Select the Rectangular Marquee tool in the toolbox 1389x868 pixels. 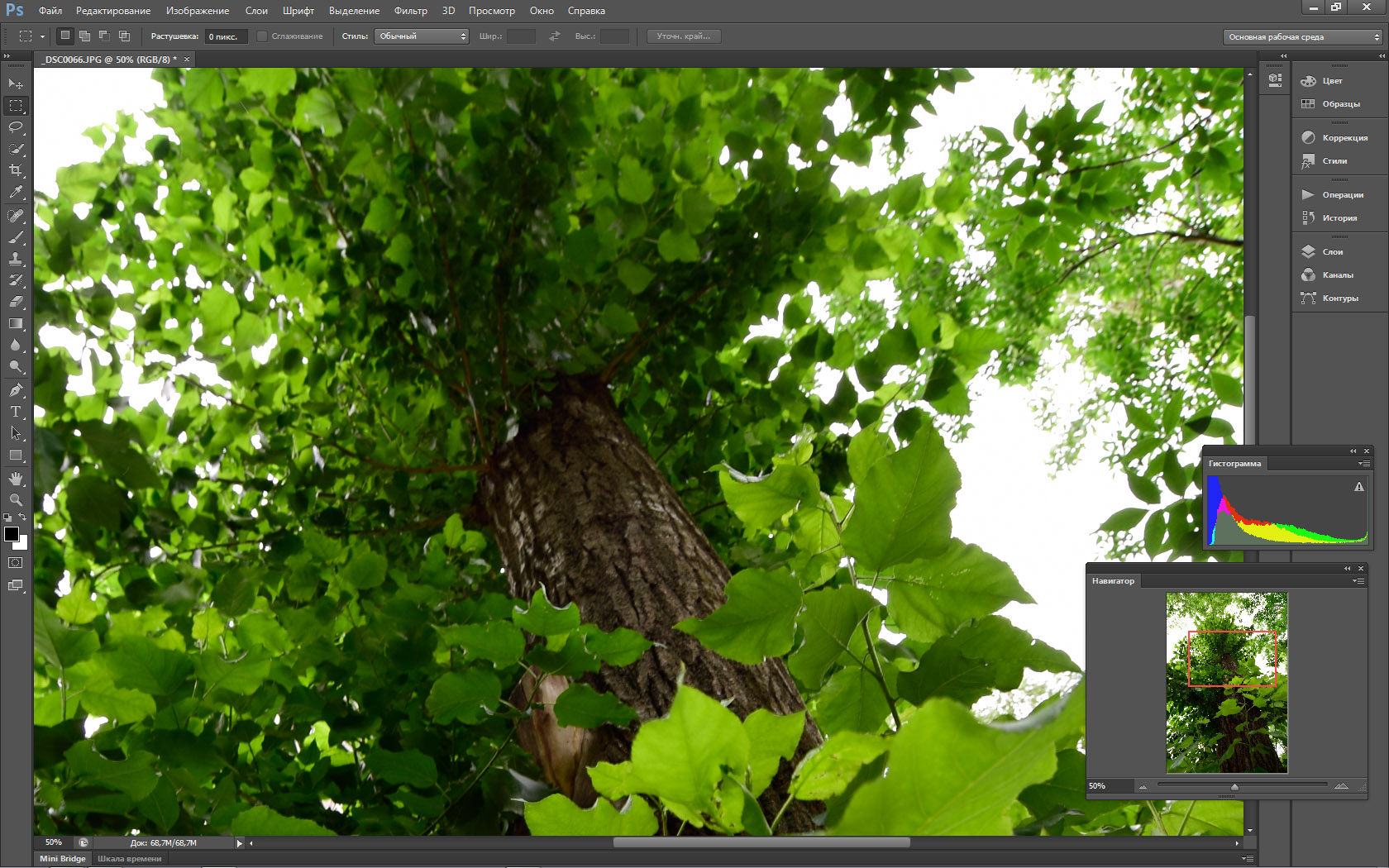click(x=16, y=106)
